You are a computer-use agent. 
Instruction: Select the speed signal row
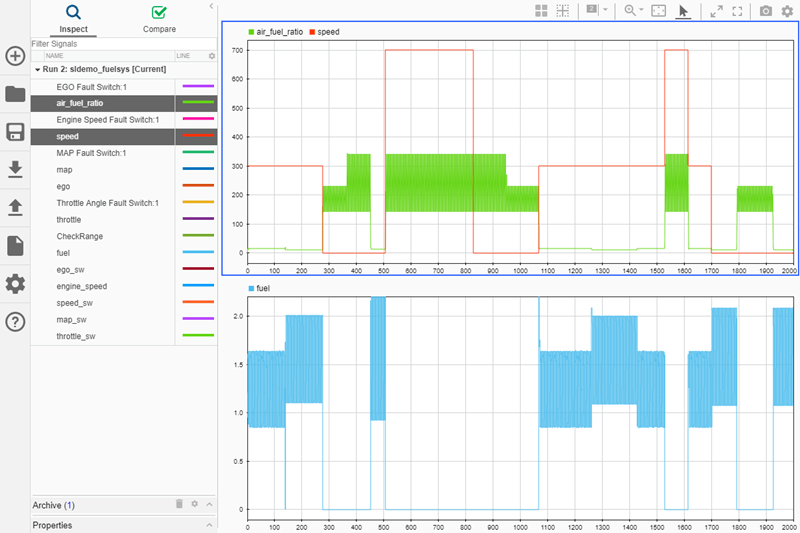click(x=124, y=136)
